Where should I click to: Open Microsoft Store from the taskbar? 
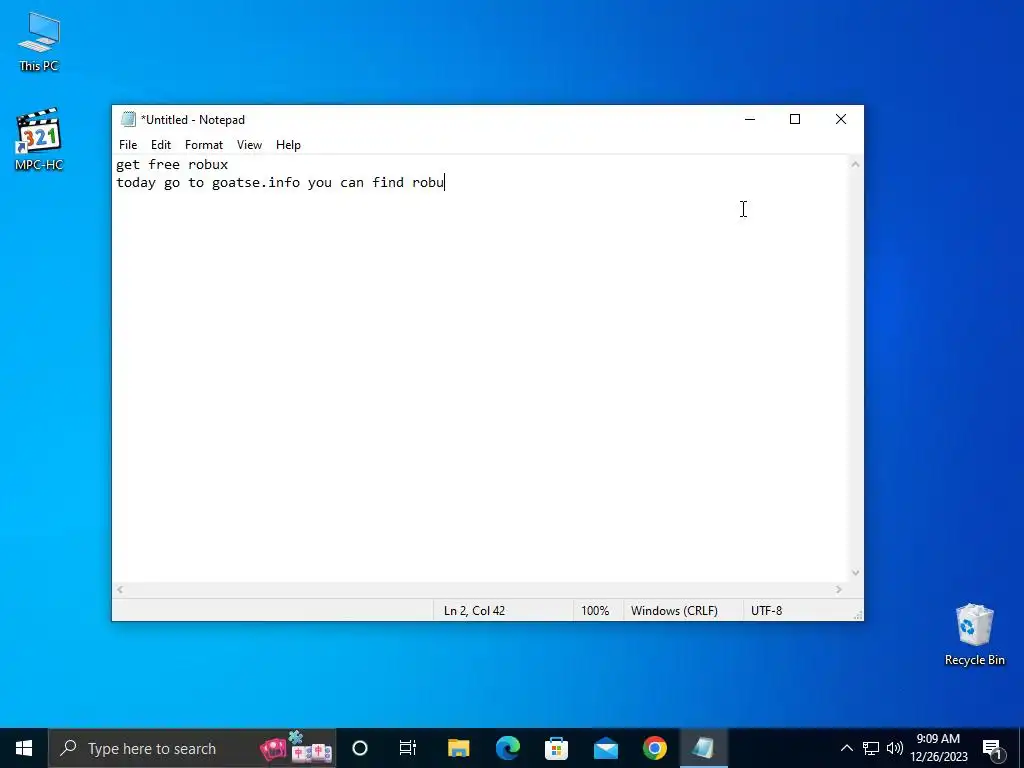pyautogui.click(x=556, y=748)
